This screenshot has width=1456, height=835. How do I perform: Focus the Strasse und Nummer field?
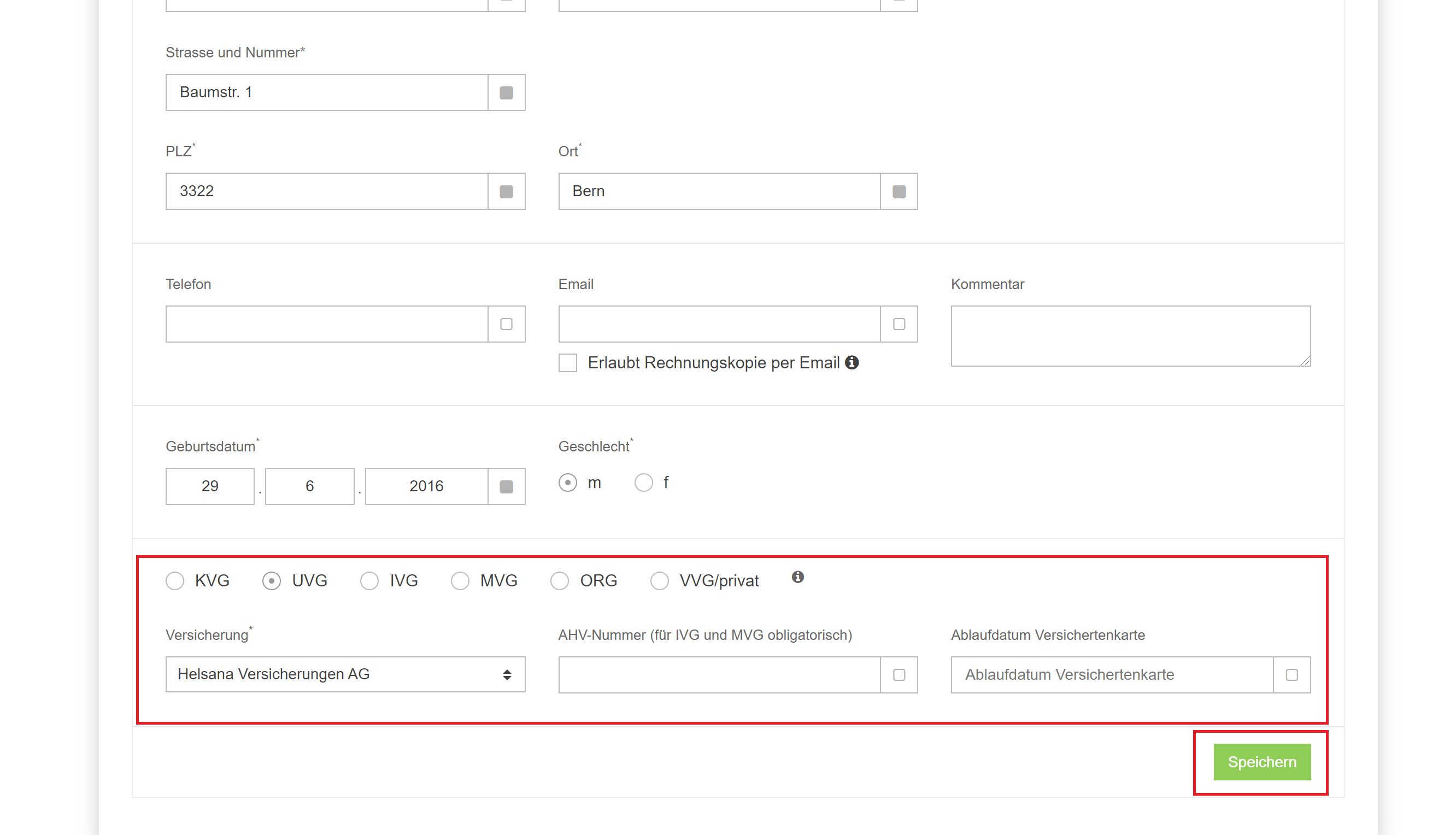click(x=327, y=92)
